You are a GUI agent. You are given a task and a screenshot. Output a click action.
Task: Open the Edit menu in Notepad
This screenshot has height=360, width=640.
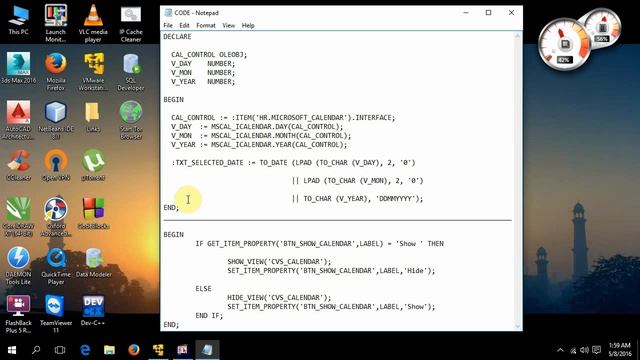coord(184,25)
